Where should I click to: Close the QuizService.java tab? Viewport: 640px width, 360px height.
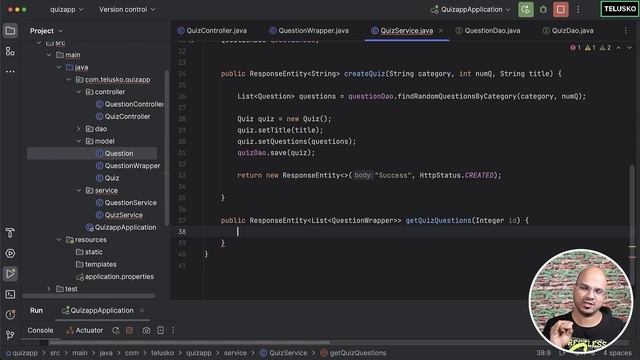(x=441, y=31)
